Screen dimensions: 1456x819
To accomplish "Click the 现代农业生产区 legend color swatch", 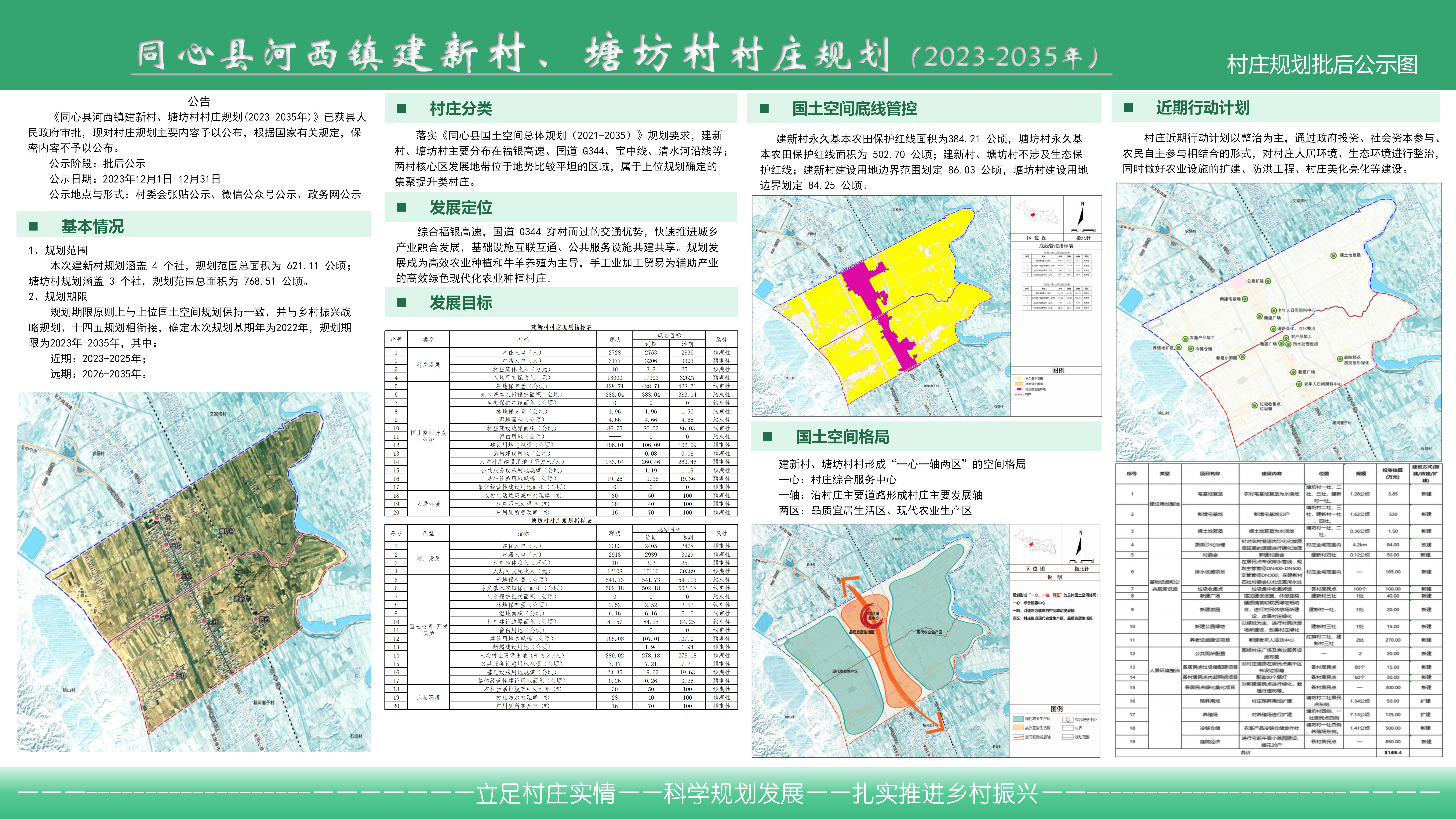I will 1018,719.
